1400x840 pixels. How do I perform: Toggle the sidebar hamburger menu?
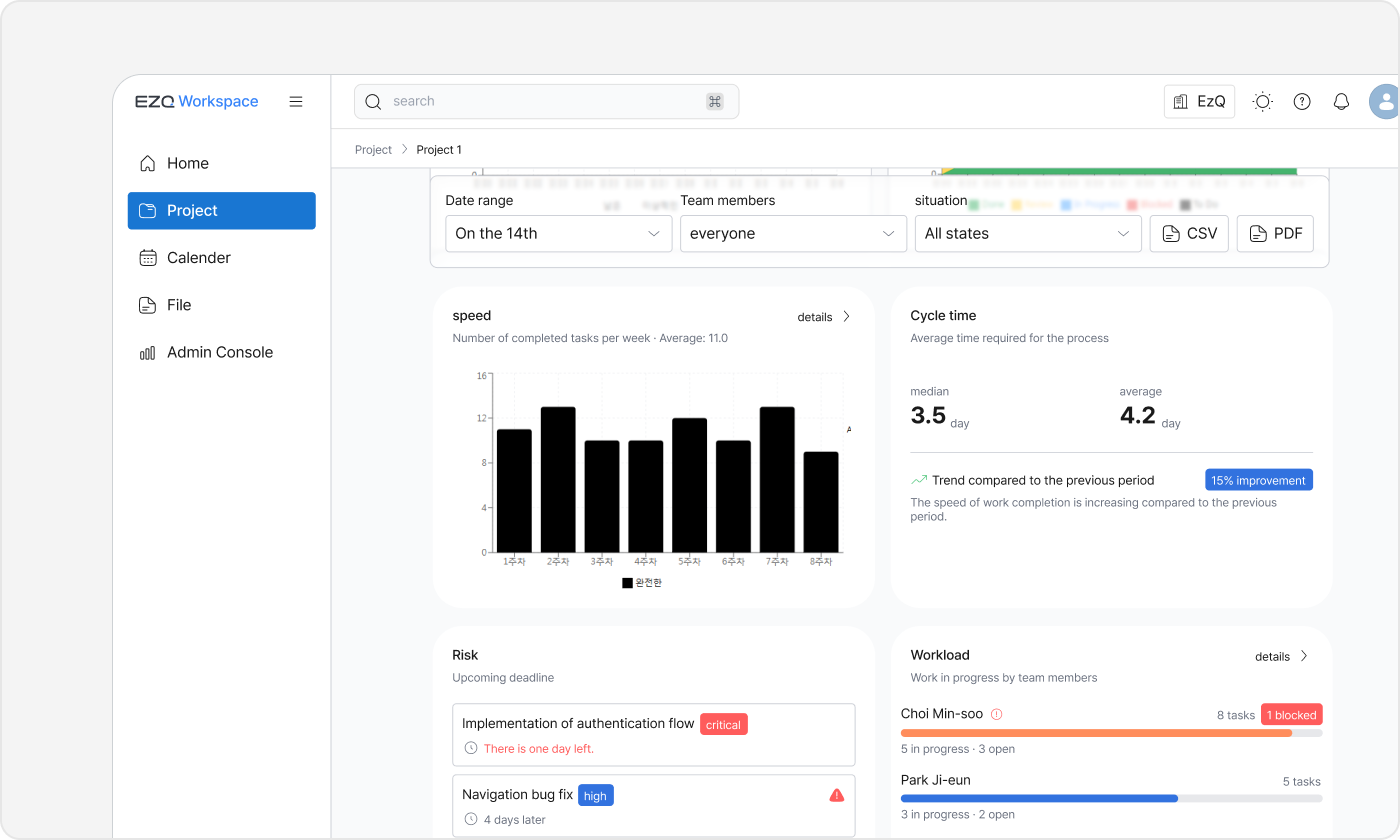click(x=296, y=101)
